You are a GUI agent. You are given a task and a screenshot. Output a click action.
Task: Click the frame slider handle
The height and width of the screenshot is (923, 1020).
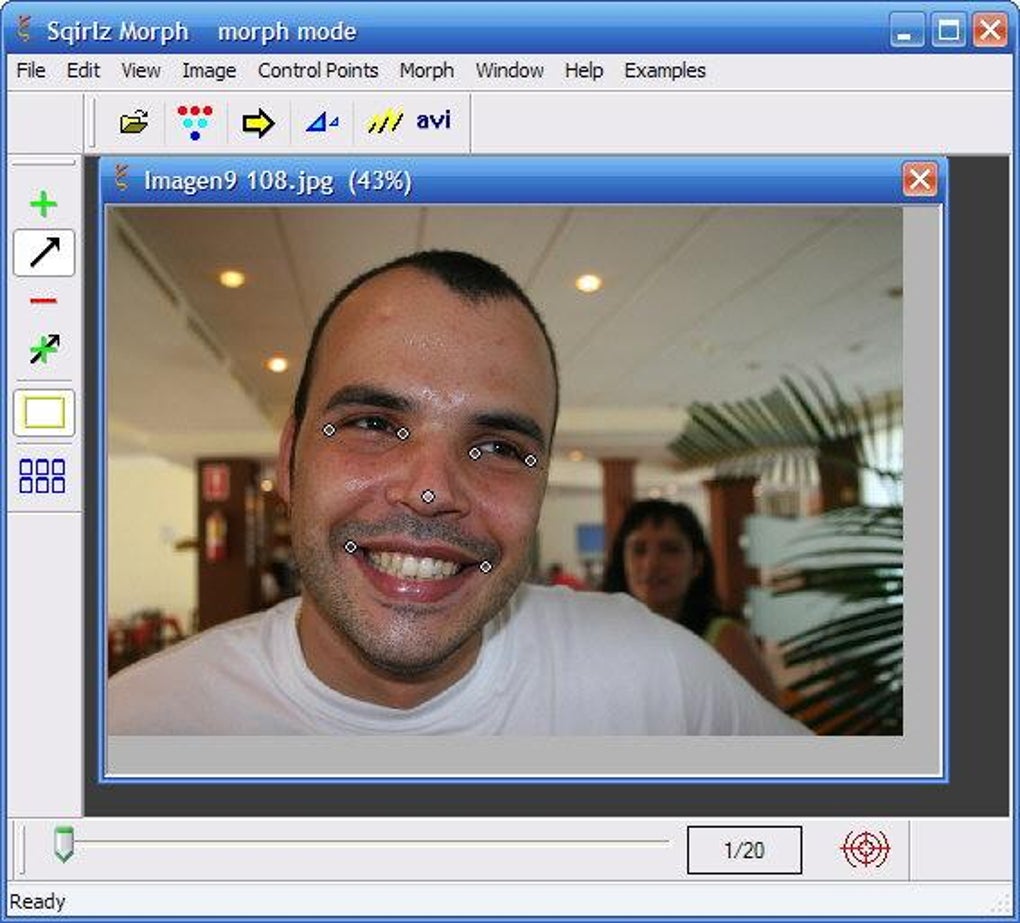pos(64,844)
